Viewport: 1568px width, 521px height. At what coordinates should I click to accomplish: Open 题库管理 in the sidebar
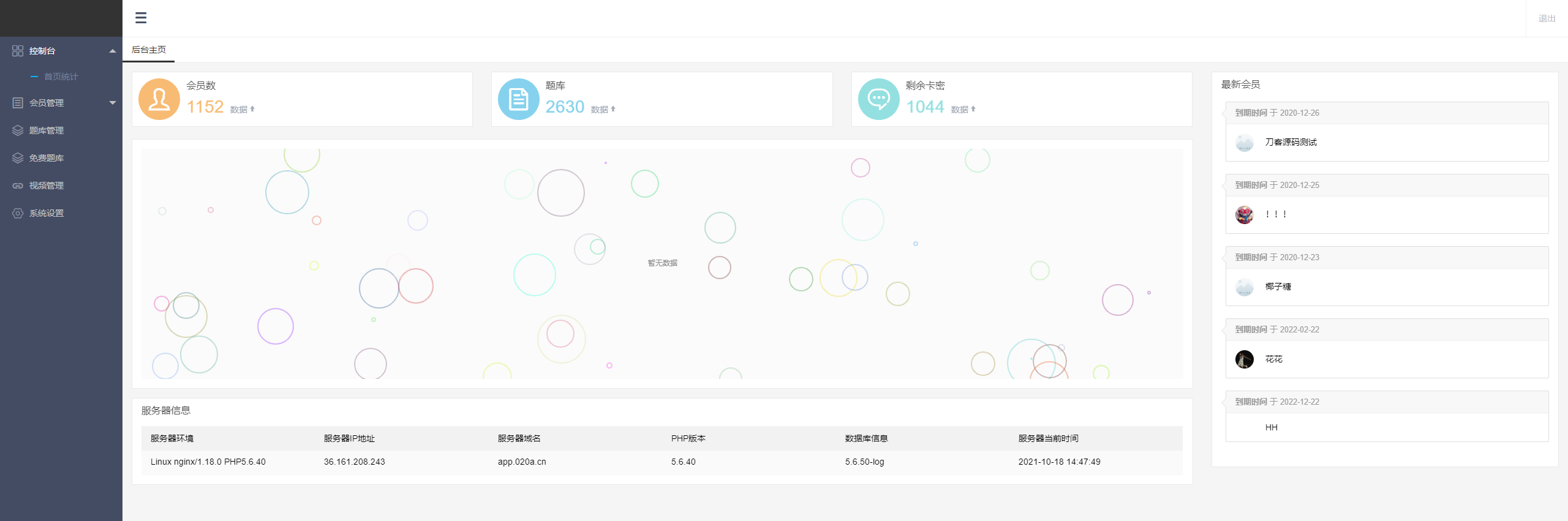pyautogui.click(x=47, y=130)
